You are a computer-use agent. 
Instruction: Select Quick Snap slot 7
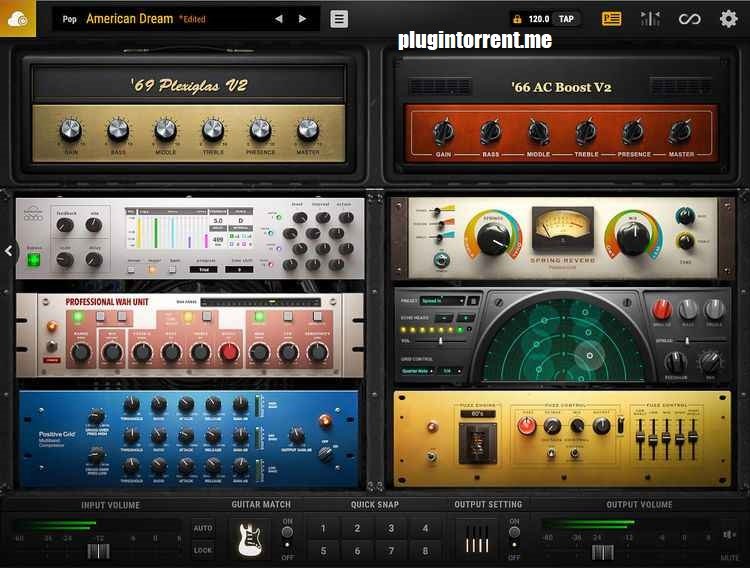point(391,551)
